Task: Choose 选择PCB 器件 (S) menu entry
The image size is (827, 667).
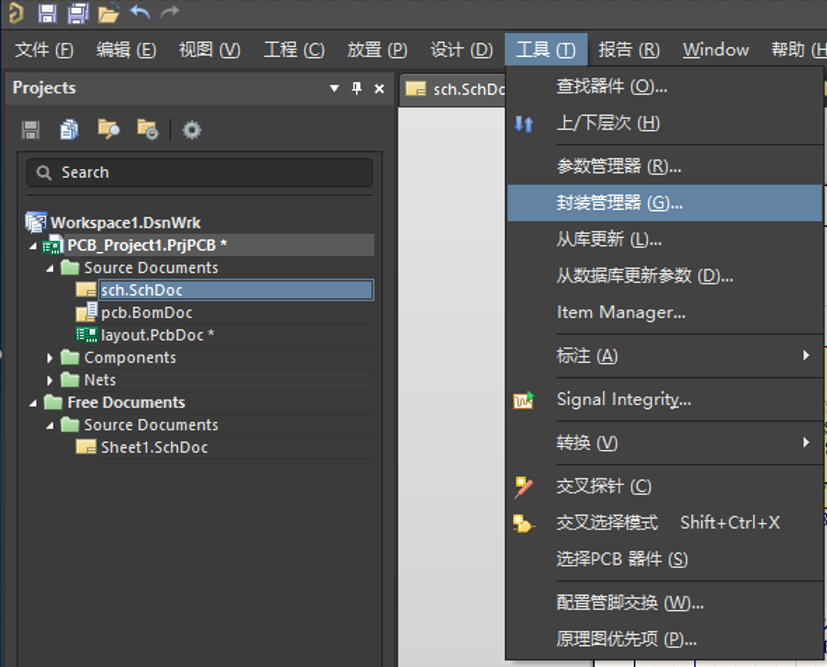Action: [x=665, y=559]
